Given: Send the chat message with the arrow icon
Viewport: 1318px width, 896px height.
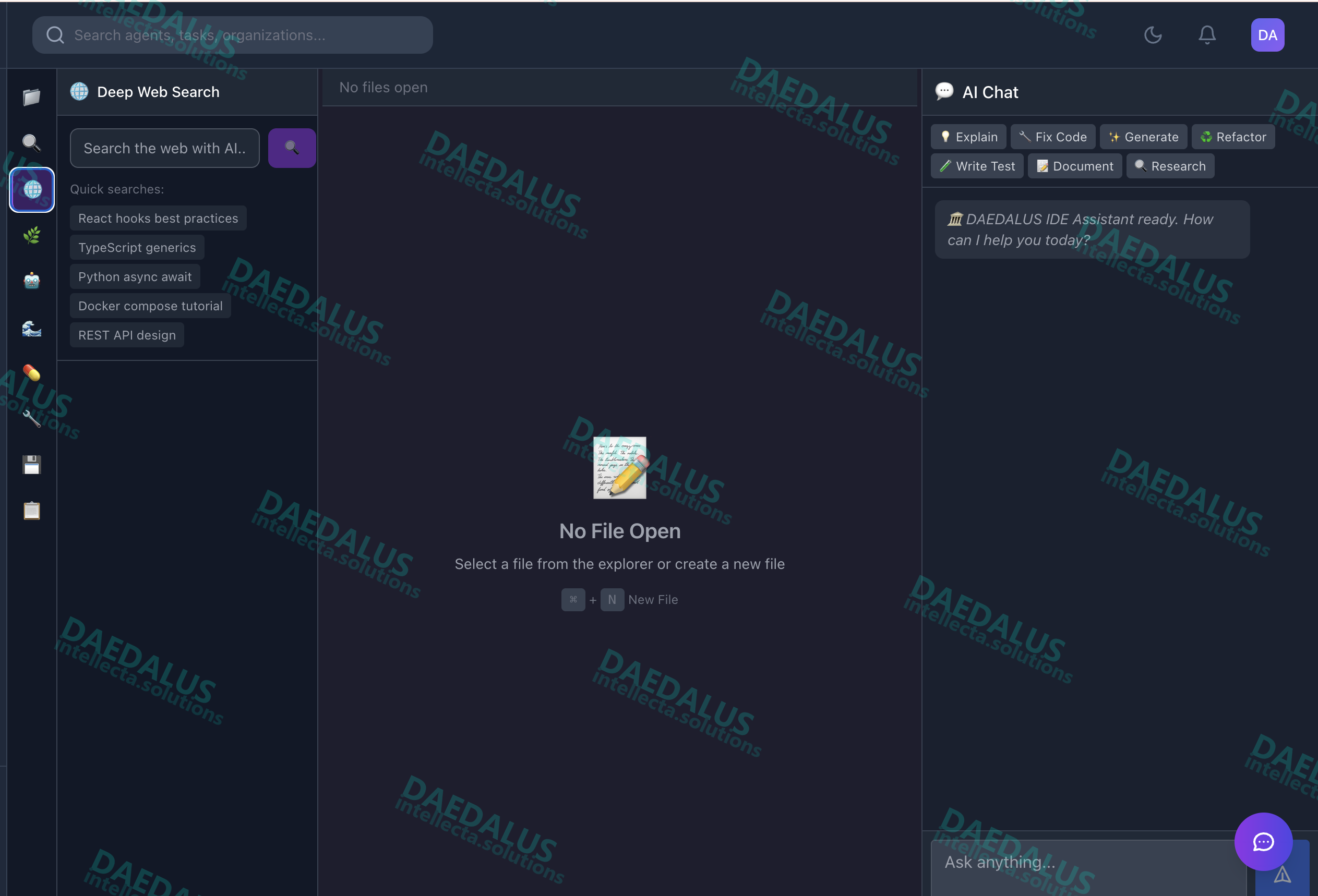Looking at the screenshot, I should 1283,876.
